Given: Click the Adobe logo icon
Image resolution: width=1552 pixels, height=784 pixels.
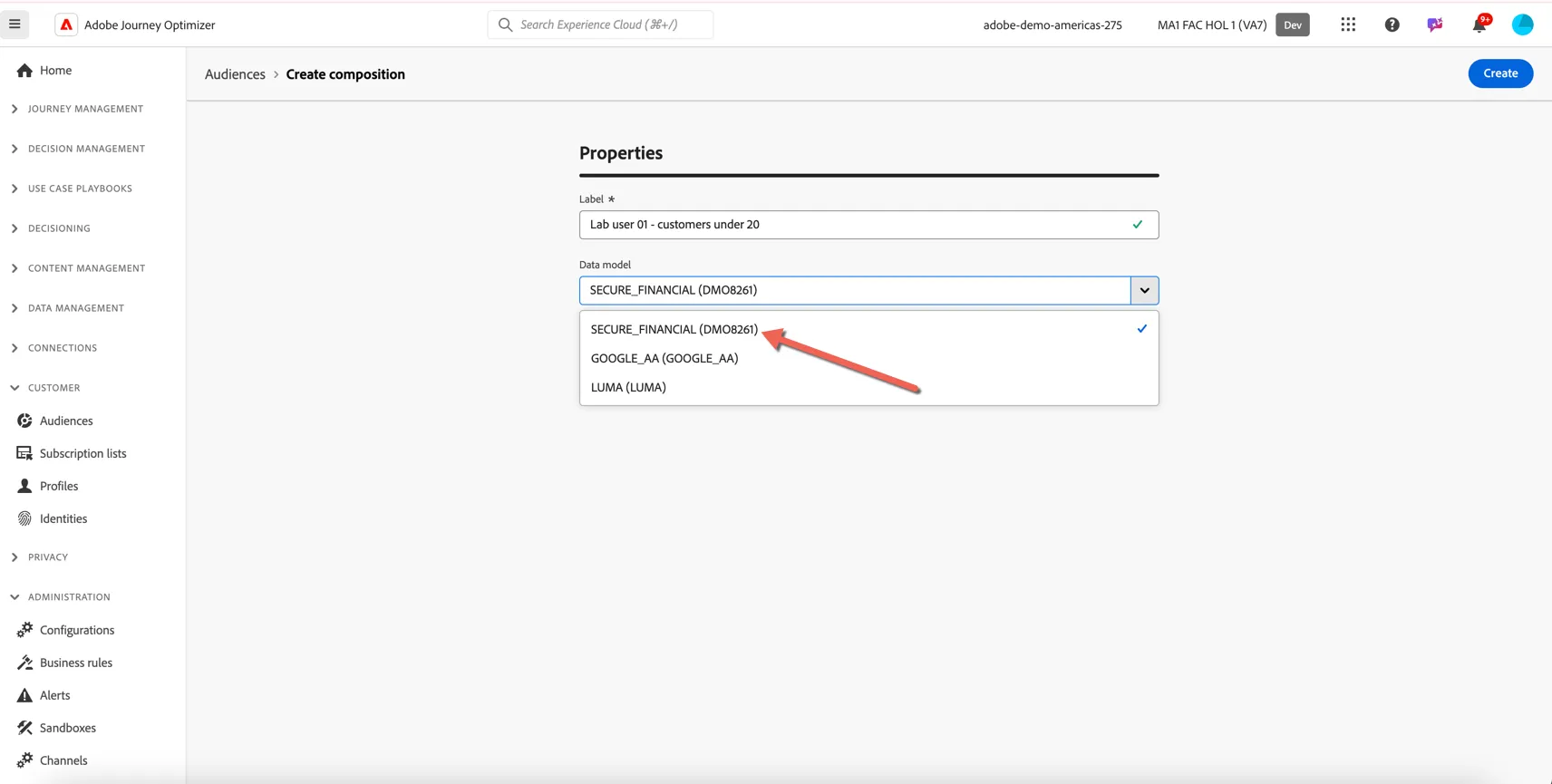Looking at the screenshot, I should point(66,25).
